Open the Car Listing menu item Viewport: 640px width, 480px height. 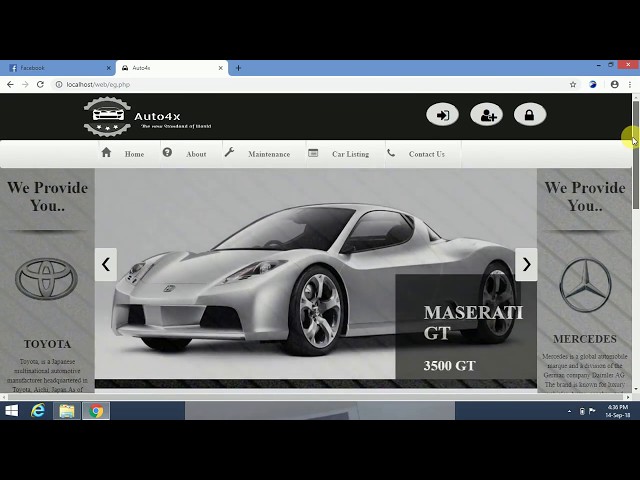click(350, 154)
